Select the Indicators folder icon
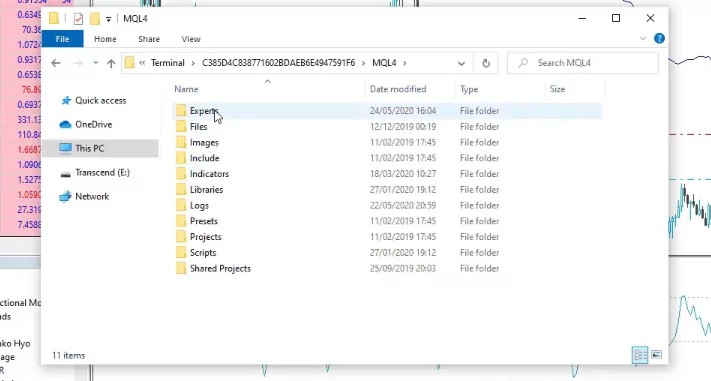Viewport: 711px width, 381px height. click(x=181, y=174)
